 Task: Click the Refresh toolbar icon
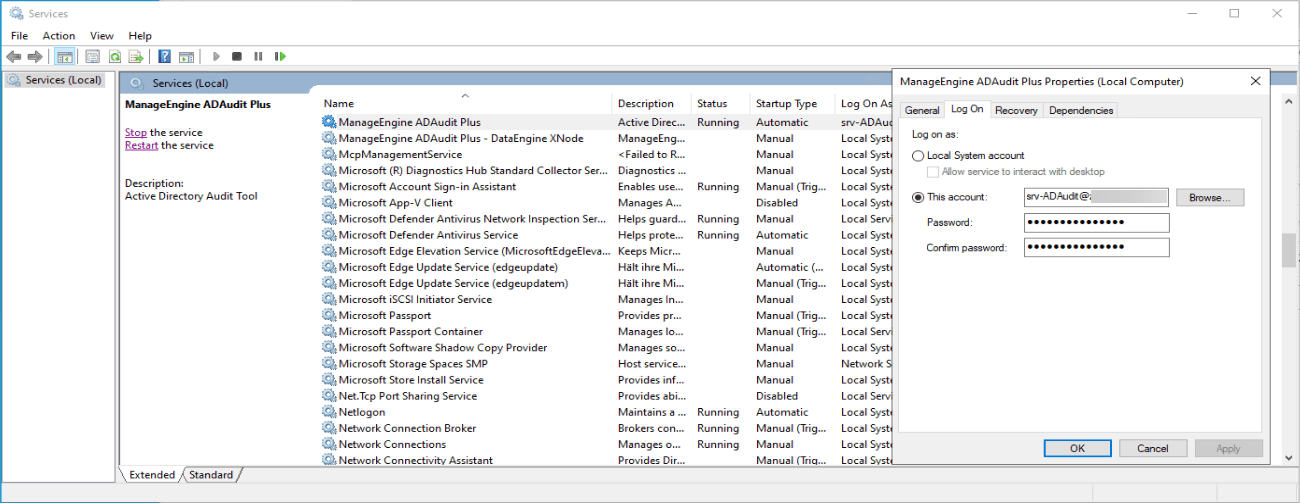tap(115, 57)
